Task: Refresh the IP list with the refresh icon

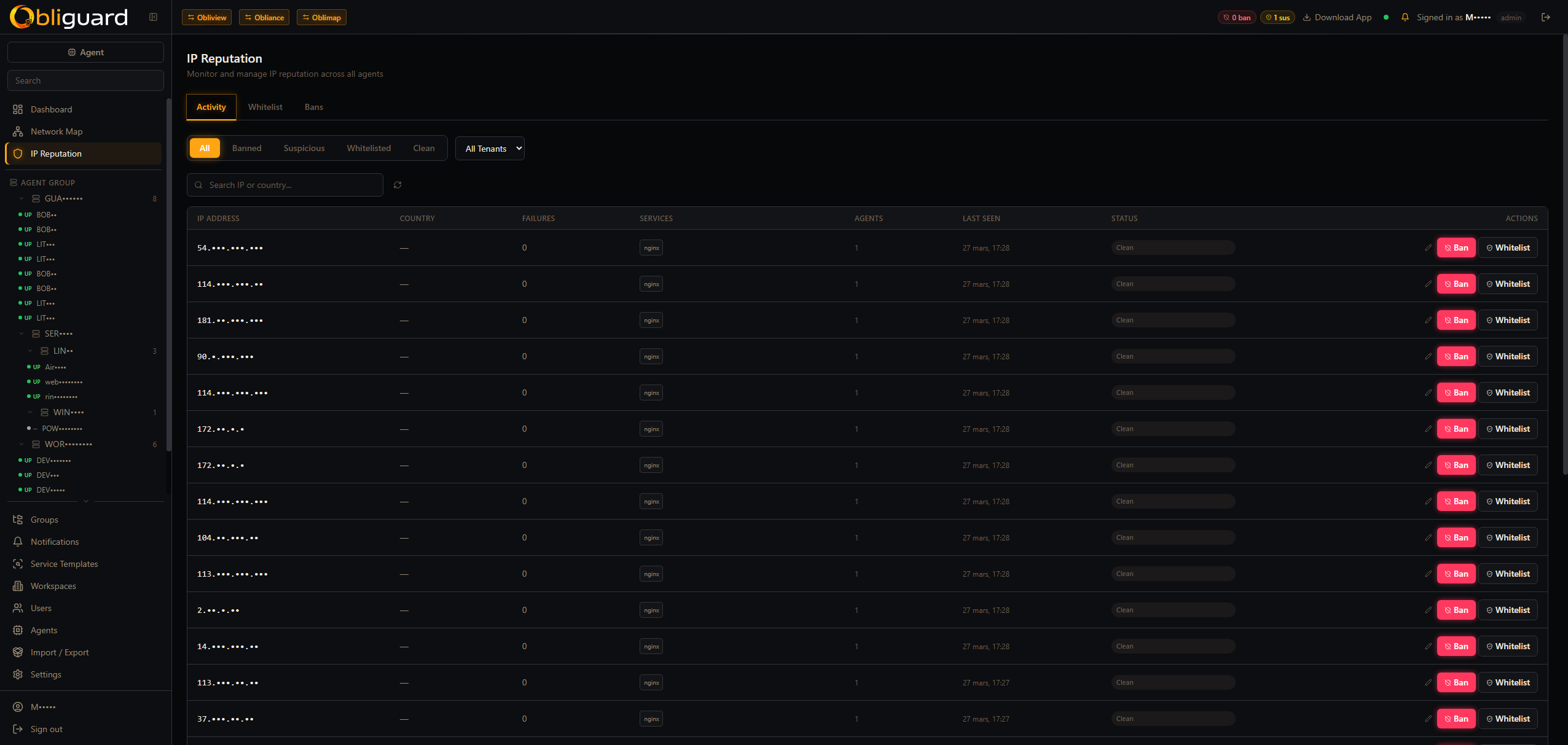Action: click(x=397, y=185)
